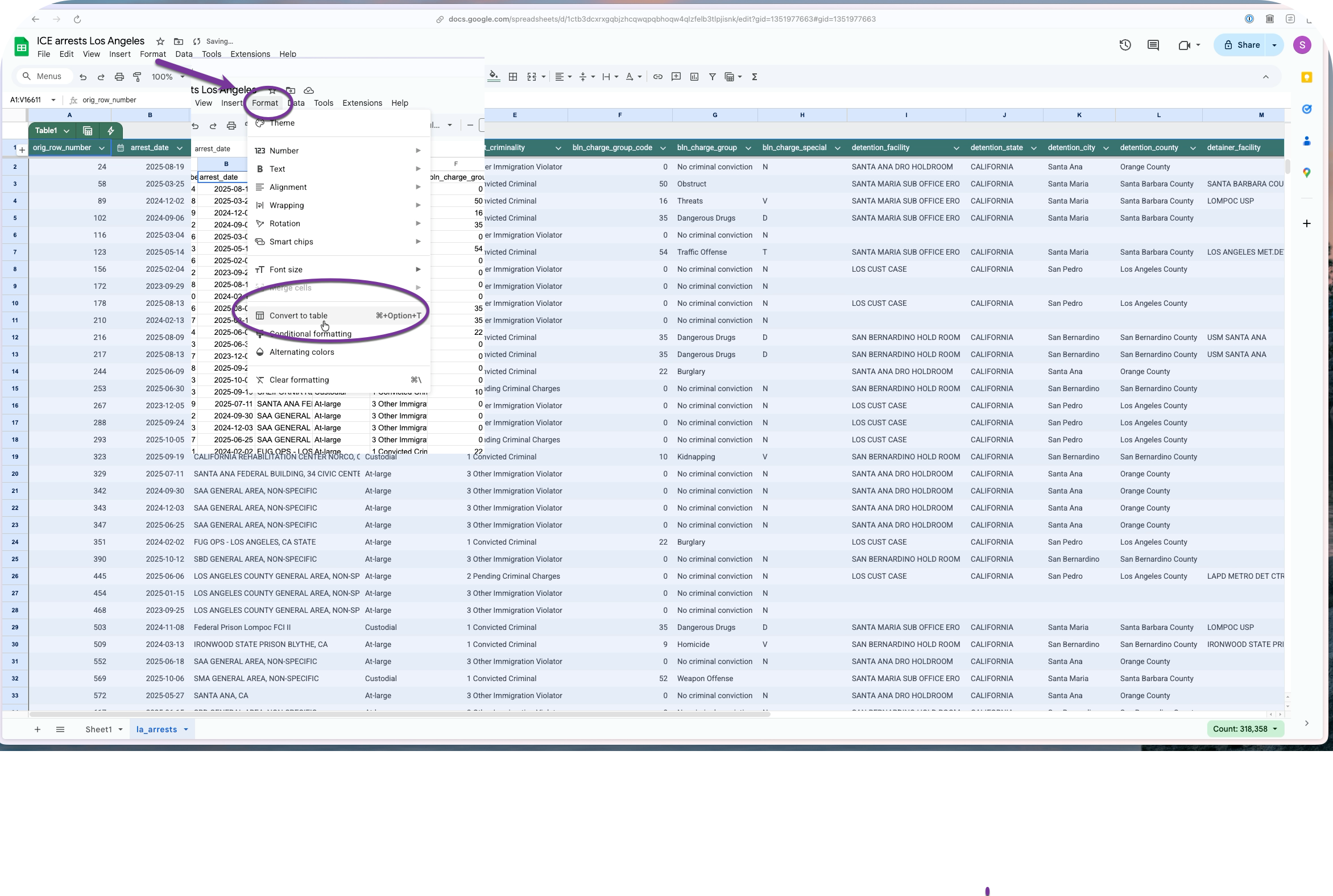Image resolution: width=1333 pixels, height=896 pixels.
Task: Open the borders tool in toolbar
Action: click(x=513, y=77)
